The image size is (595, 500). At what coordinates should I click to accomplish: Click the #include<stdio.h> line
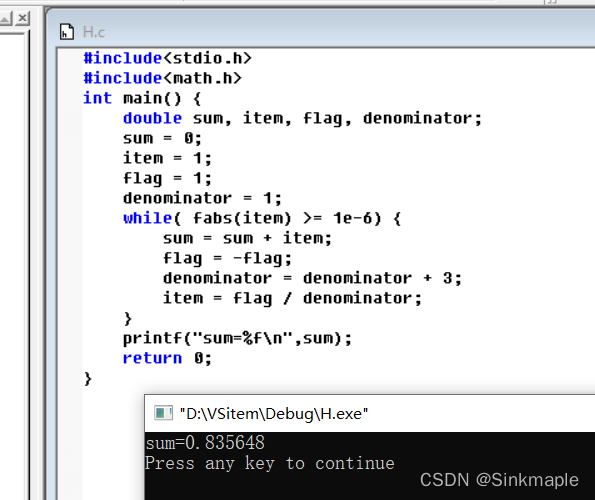click(167, 58)
